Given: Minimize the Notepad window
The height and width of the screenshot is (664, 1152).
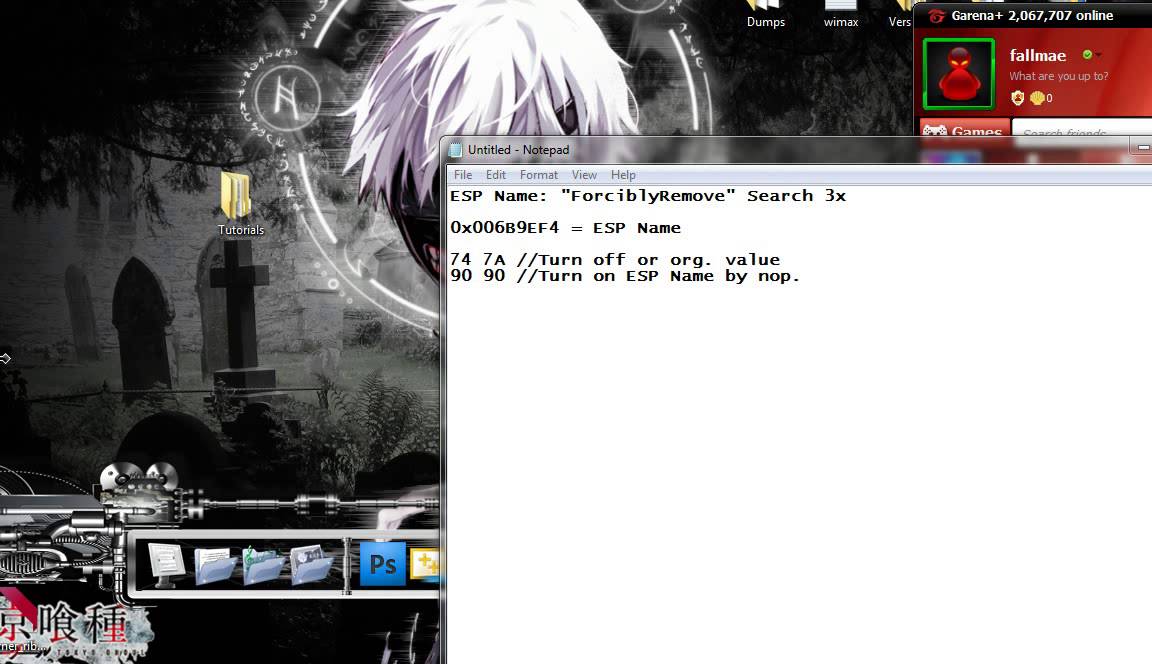Looking at the screenshot, I should 1142,148.
